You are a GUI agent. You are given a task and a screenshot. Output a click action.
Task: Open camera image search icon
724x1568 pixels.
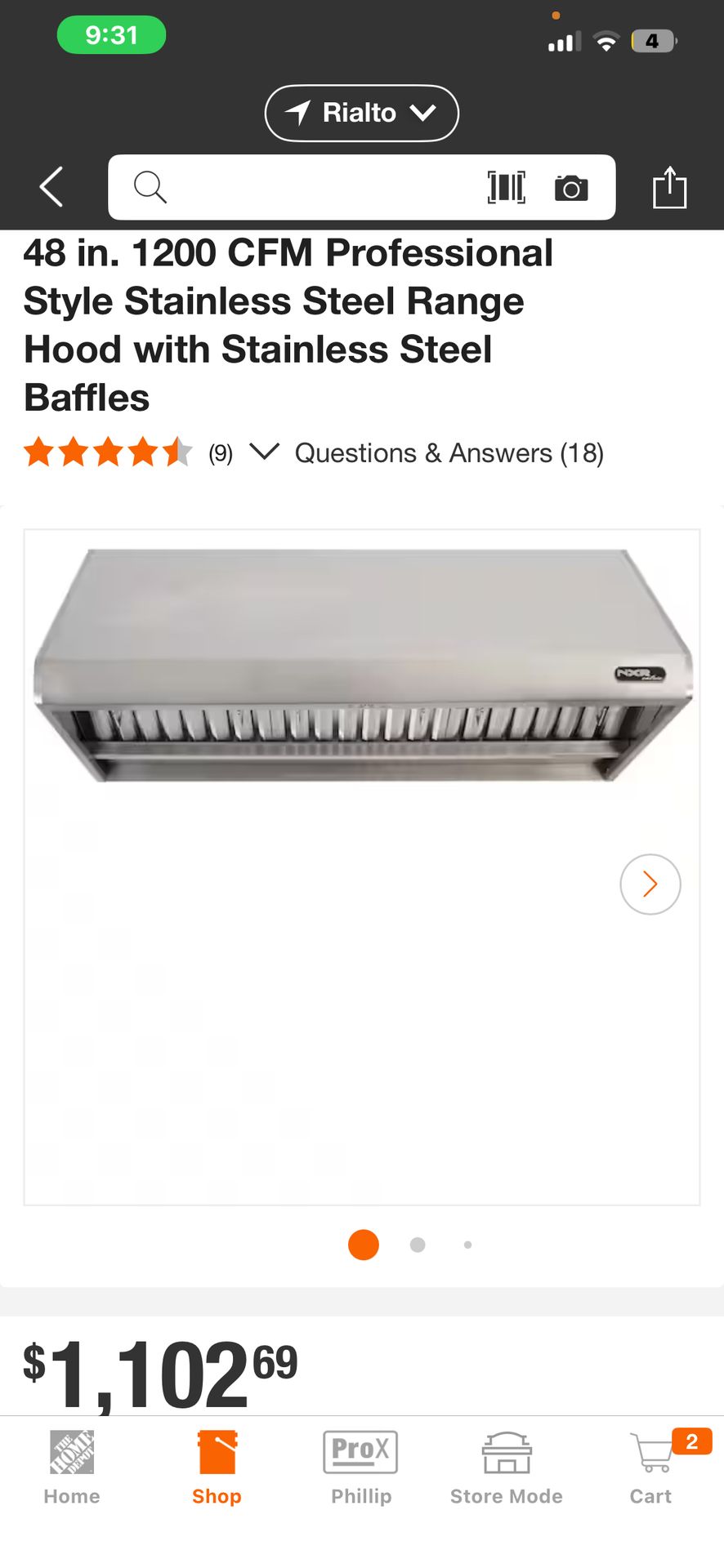coord(571,188)
